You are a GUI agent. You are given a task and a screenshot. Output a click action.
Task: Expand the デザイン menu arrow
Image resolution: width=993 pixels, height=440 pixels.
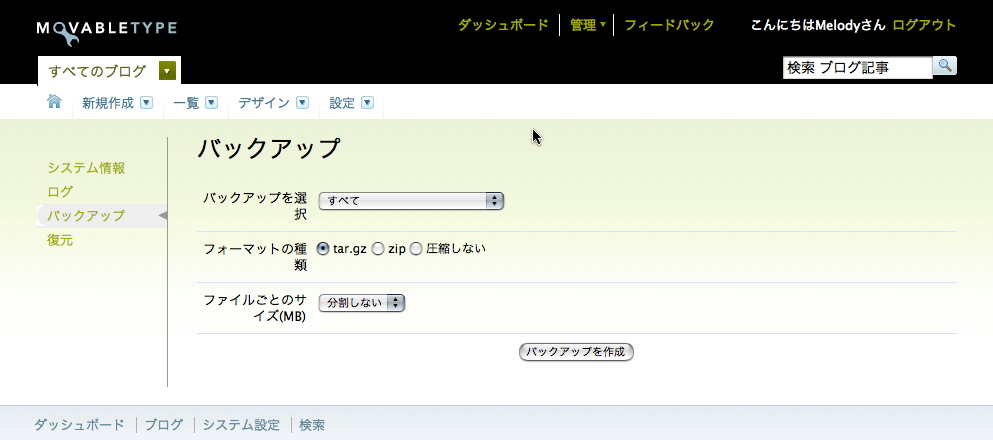tap(303, 103)
